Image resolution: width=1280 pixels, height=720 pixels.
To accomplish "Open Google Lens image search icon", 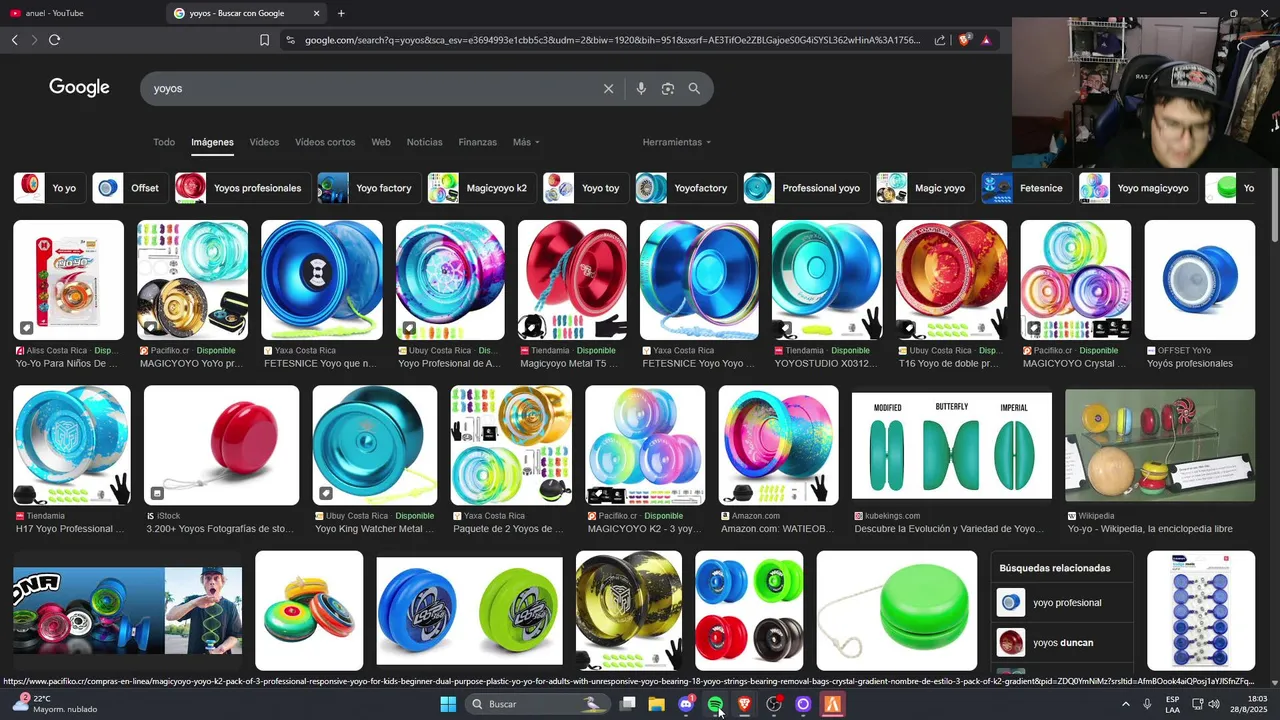I will [x=668, y=88].
